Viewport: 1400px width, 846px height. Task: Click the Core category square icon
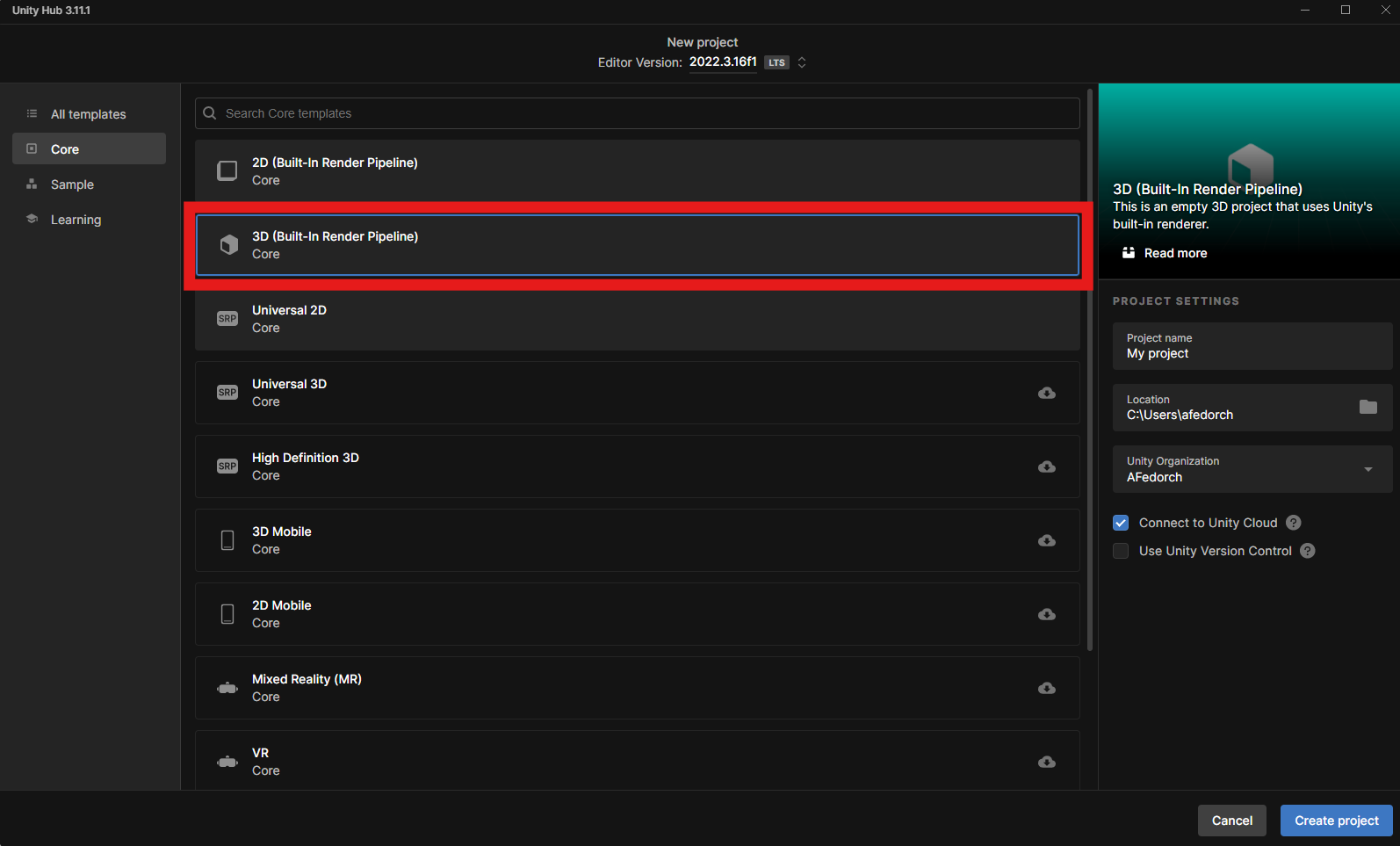(32, 149)
